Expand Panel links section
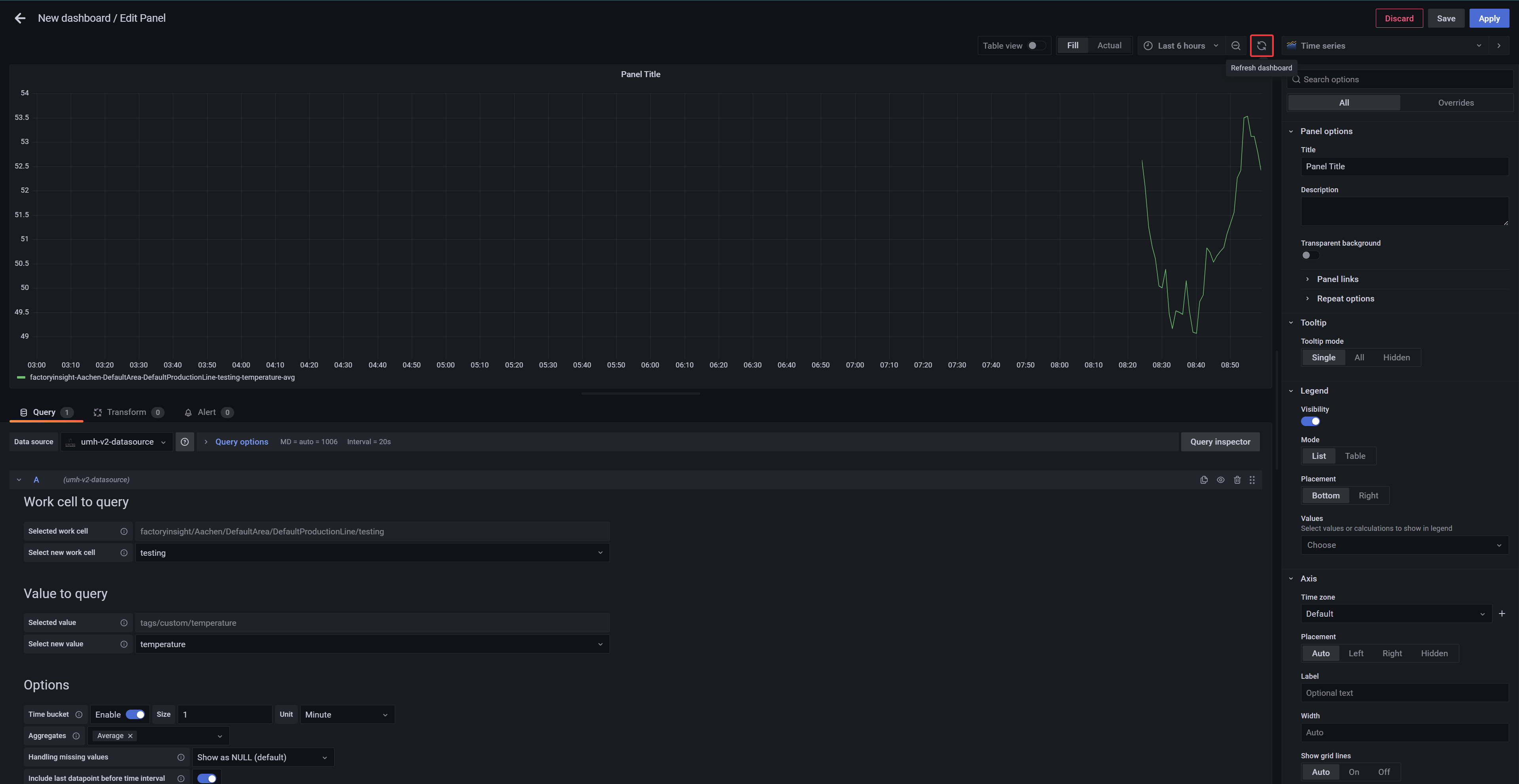This screenshot has width=1519, height=784. [x=1337, y=279]
